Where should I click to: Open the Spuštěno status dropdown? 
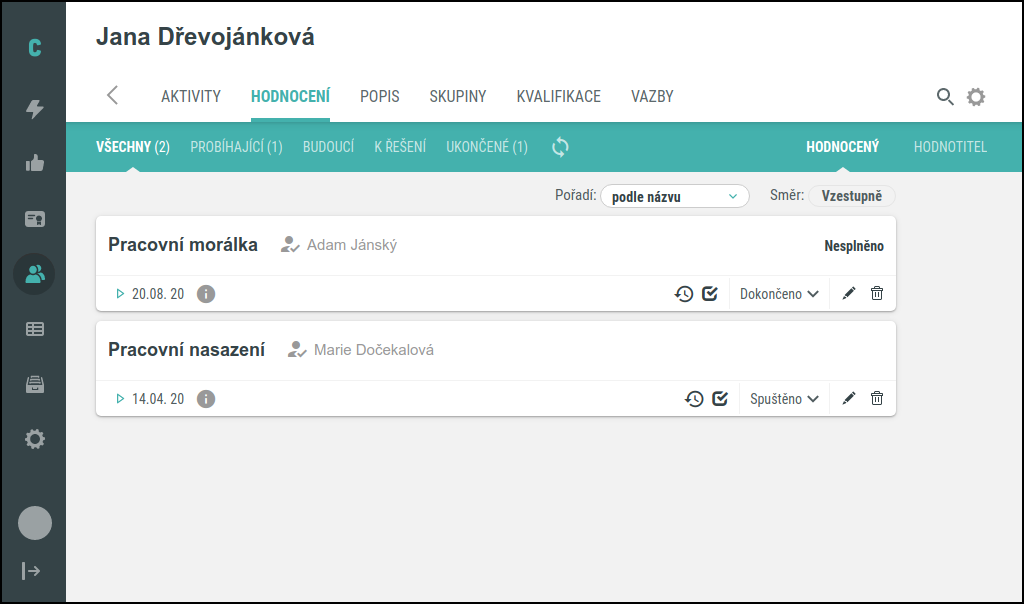point(784,399)
